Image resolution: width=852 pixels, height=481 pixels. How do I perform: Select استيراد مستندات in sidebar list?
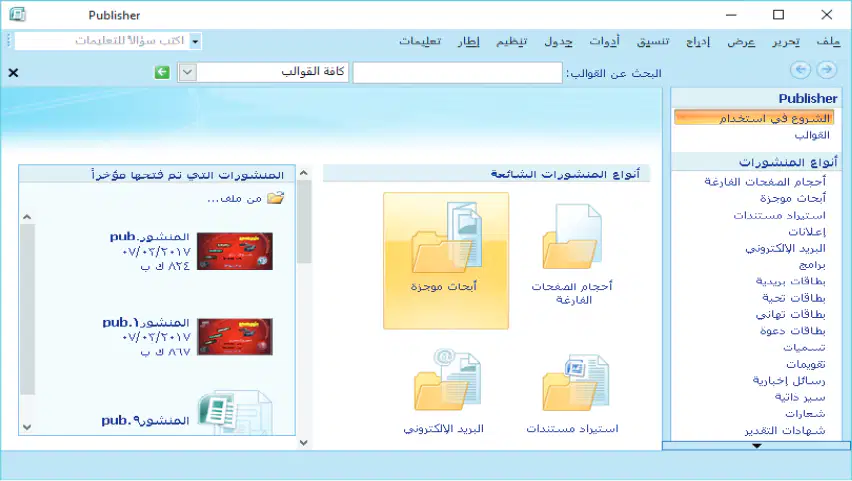779,215
